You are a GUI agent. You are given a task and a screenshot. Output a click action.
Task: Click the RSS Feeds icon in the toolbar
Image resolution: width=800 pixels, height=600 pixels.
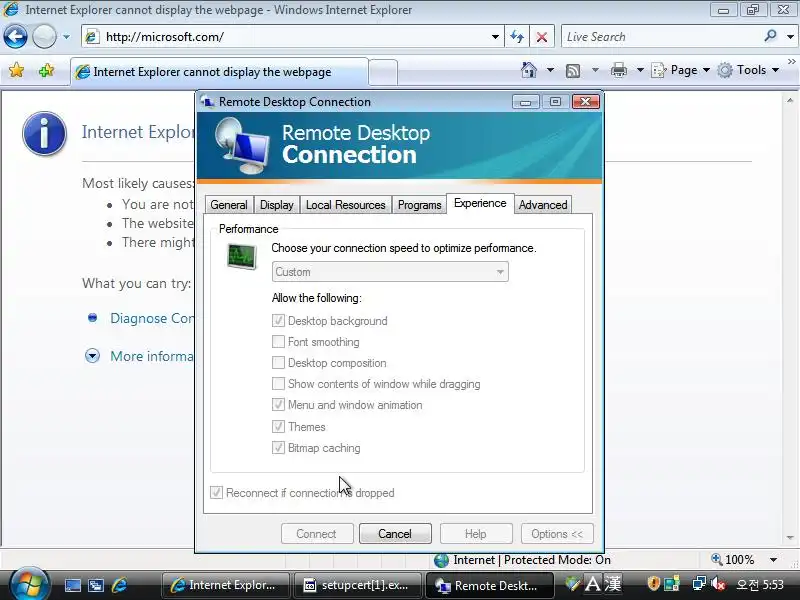(x=573, y=70)
